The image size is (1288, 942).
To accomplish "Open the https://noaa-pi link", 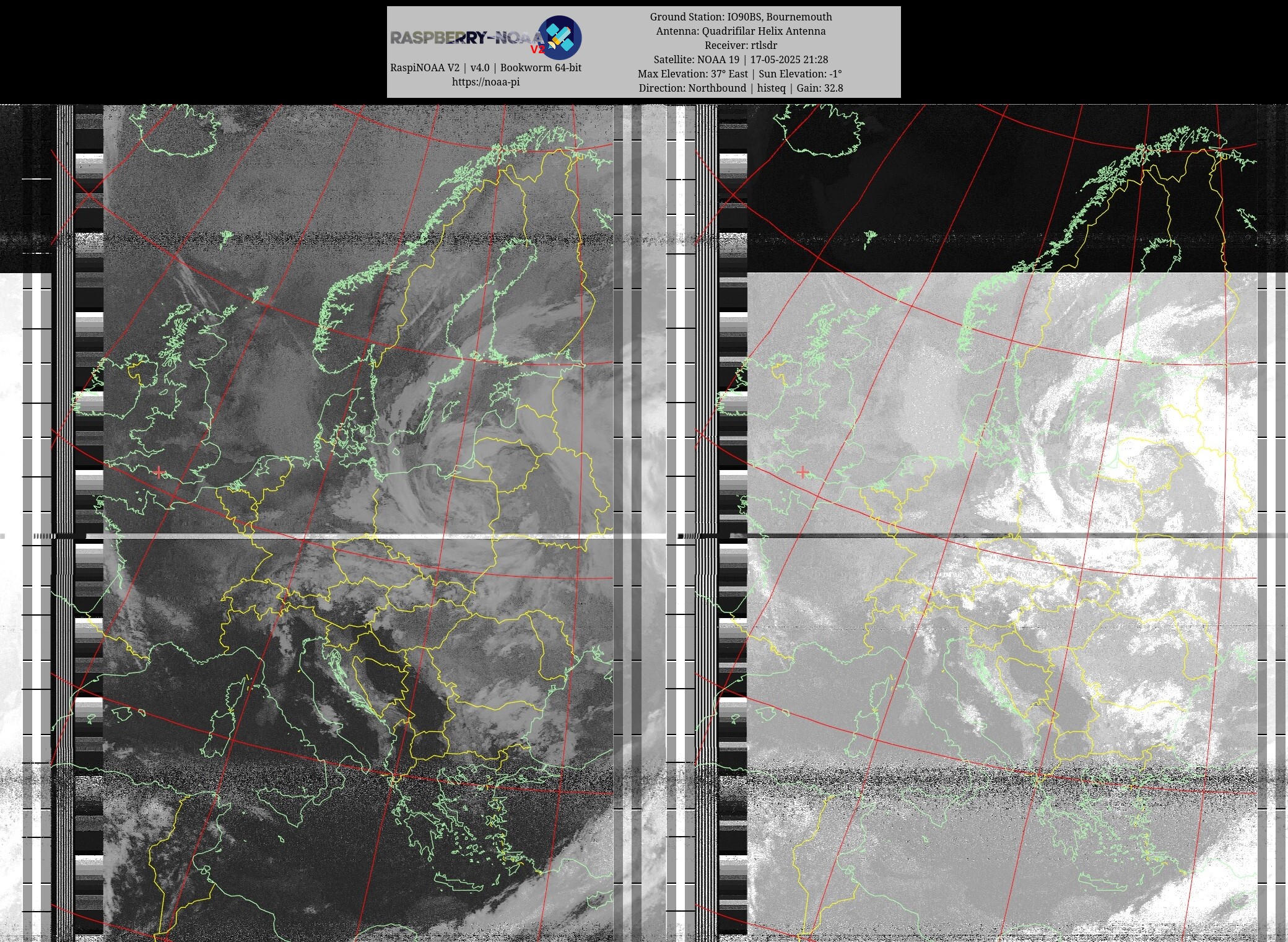I will (485, 82).
